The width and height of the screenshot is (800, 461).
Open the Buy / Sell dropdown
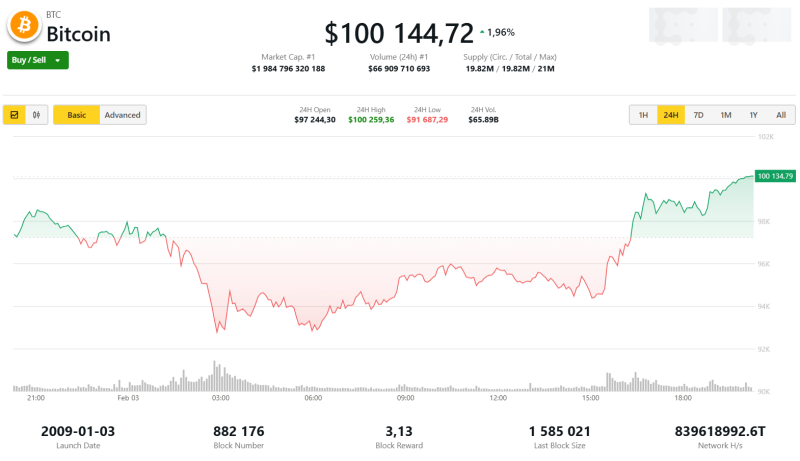pos(38,61)
